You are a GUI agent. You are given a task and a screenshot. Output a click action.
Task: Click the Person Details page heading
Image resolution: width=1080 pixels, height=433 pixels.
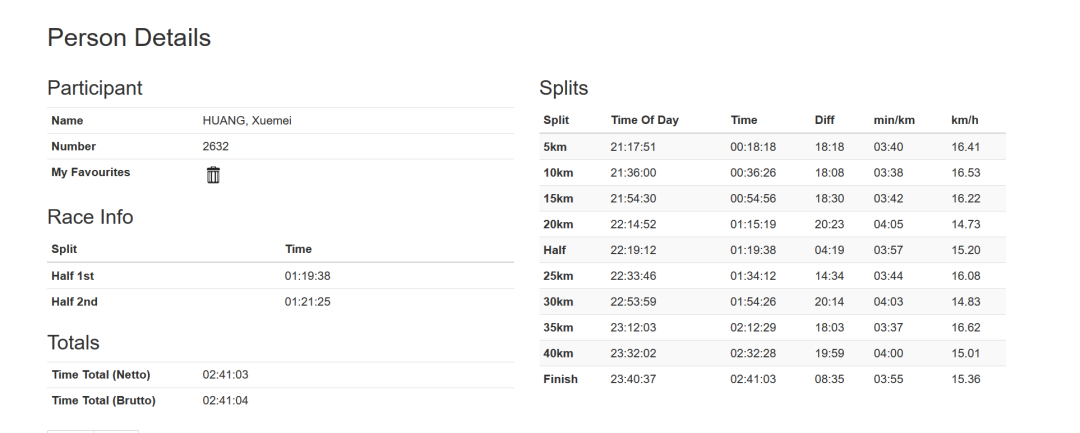coord(129,37)
